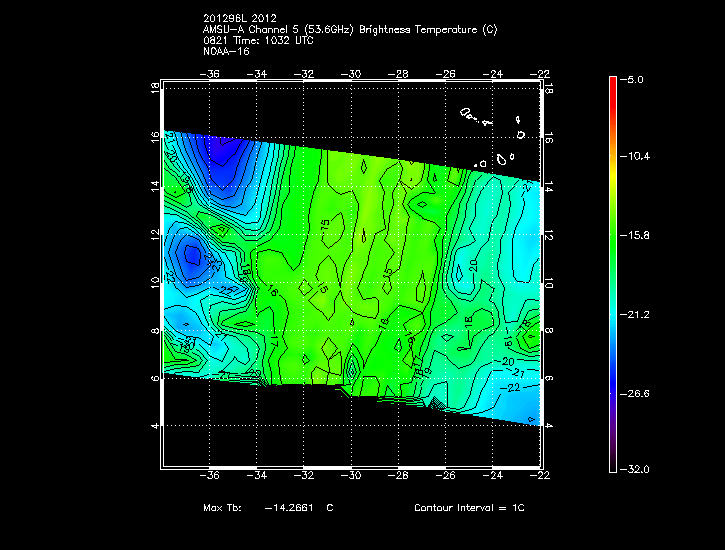Click the -30 longitude label on bottom axis

351,477
